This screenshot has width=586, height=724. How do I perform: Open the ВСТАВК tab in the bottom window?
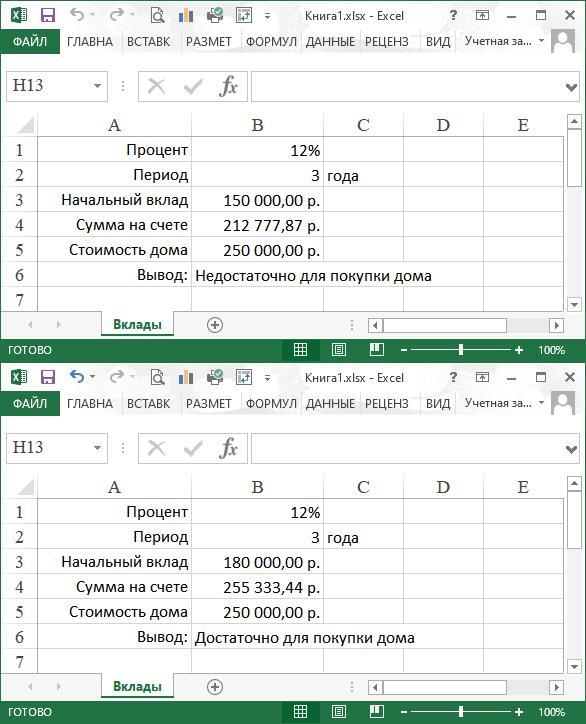(149, 404)
